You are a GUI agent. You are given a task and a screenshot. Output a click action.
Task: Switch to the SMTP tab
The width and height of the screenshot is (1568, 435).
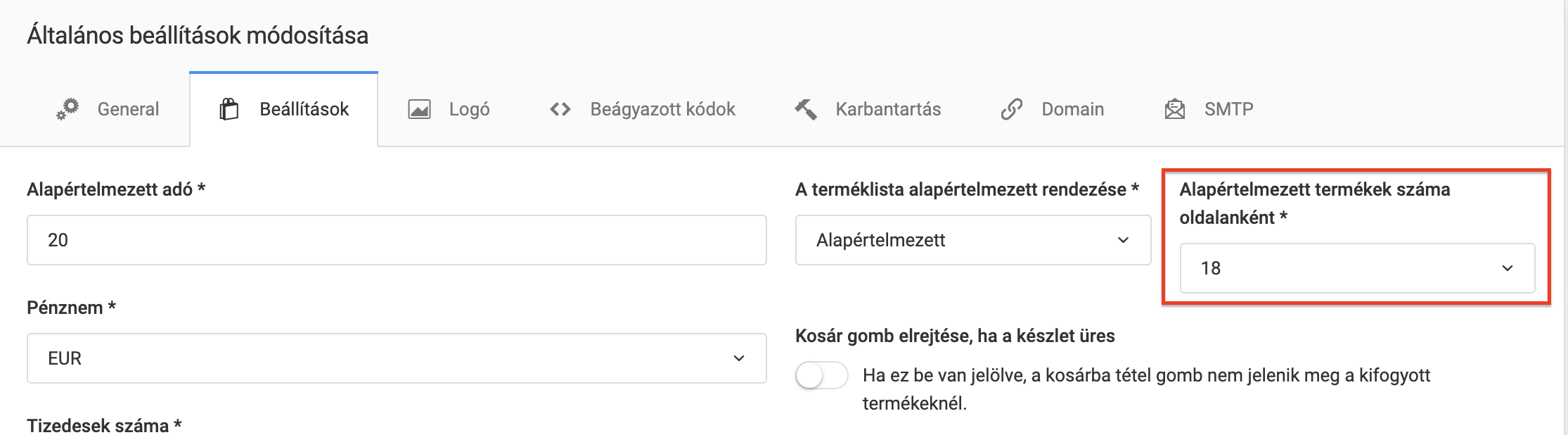1228,109
